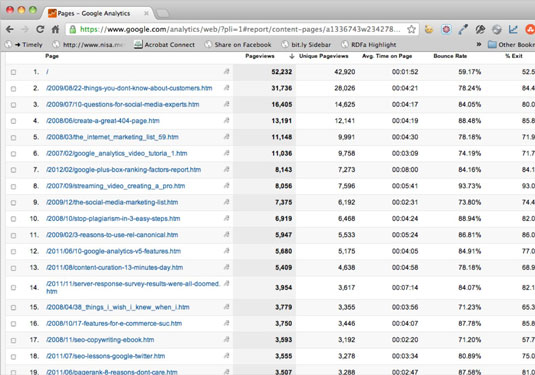Open the bit.ly Sidebar bookmark
The image size is (535, 375).
pos(306,44)
